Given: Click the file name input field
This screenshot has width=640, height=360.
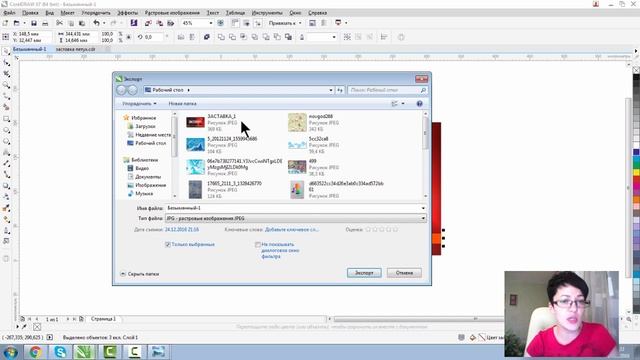Looking at the screenshot, I should pyautogui.click(x=292, y=208).
